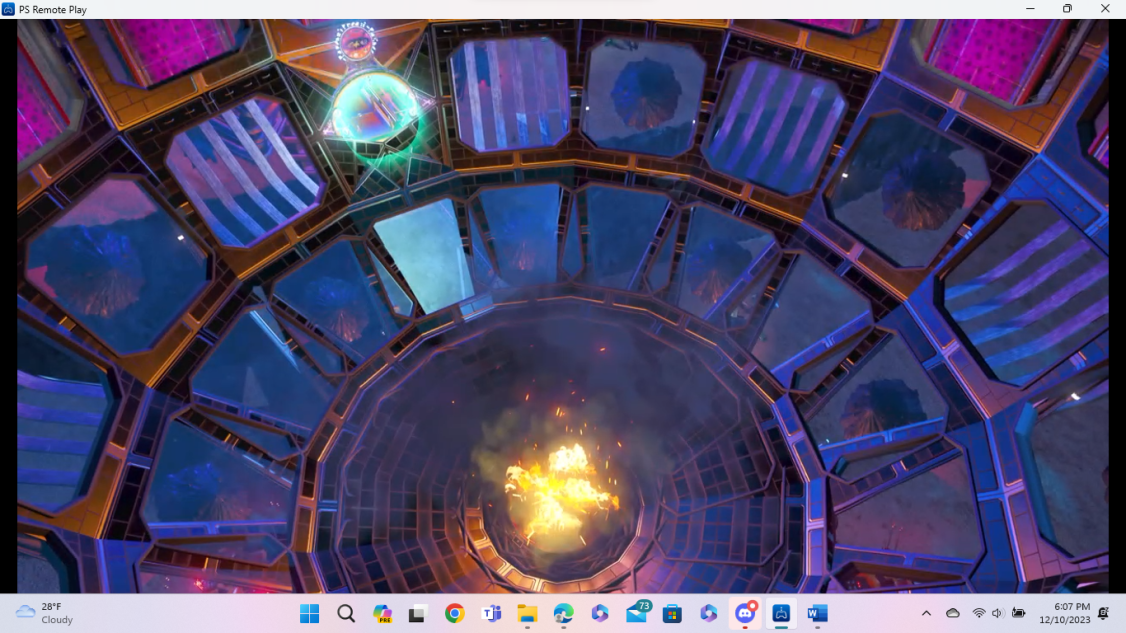The image size is (1126, 633).
Task: Expand hidden system tray icons chevron
Action: point(926,613)
